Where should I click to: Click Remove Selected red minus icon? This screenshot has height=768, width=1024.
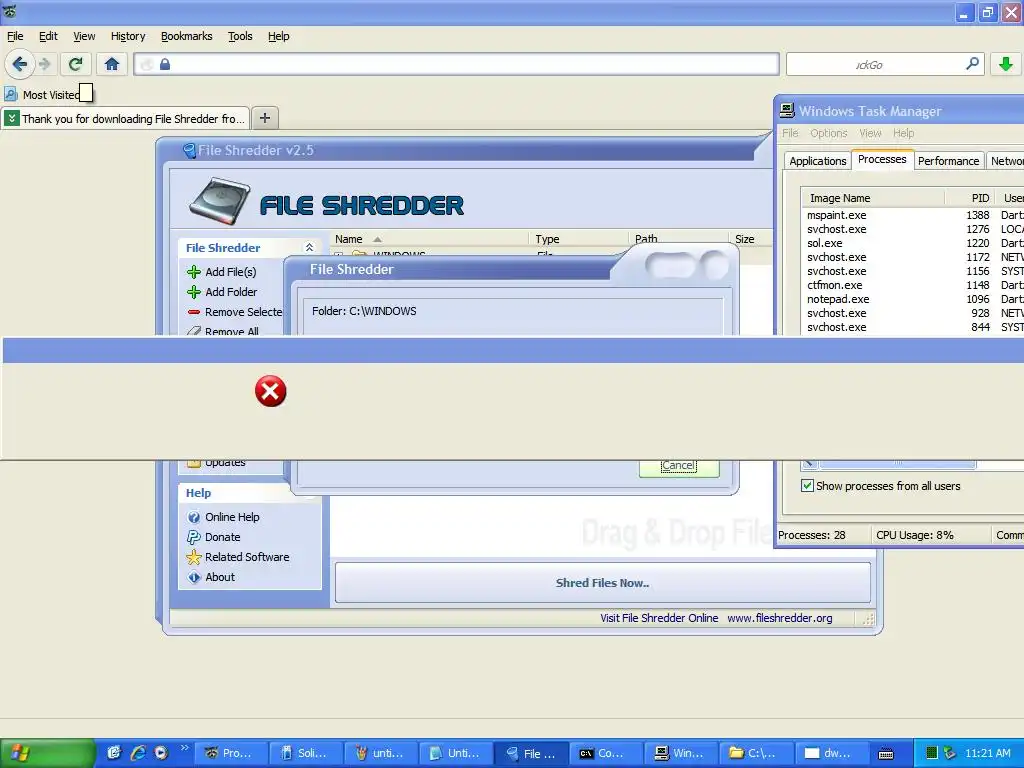194,312
